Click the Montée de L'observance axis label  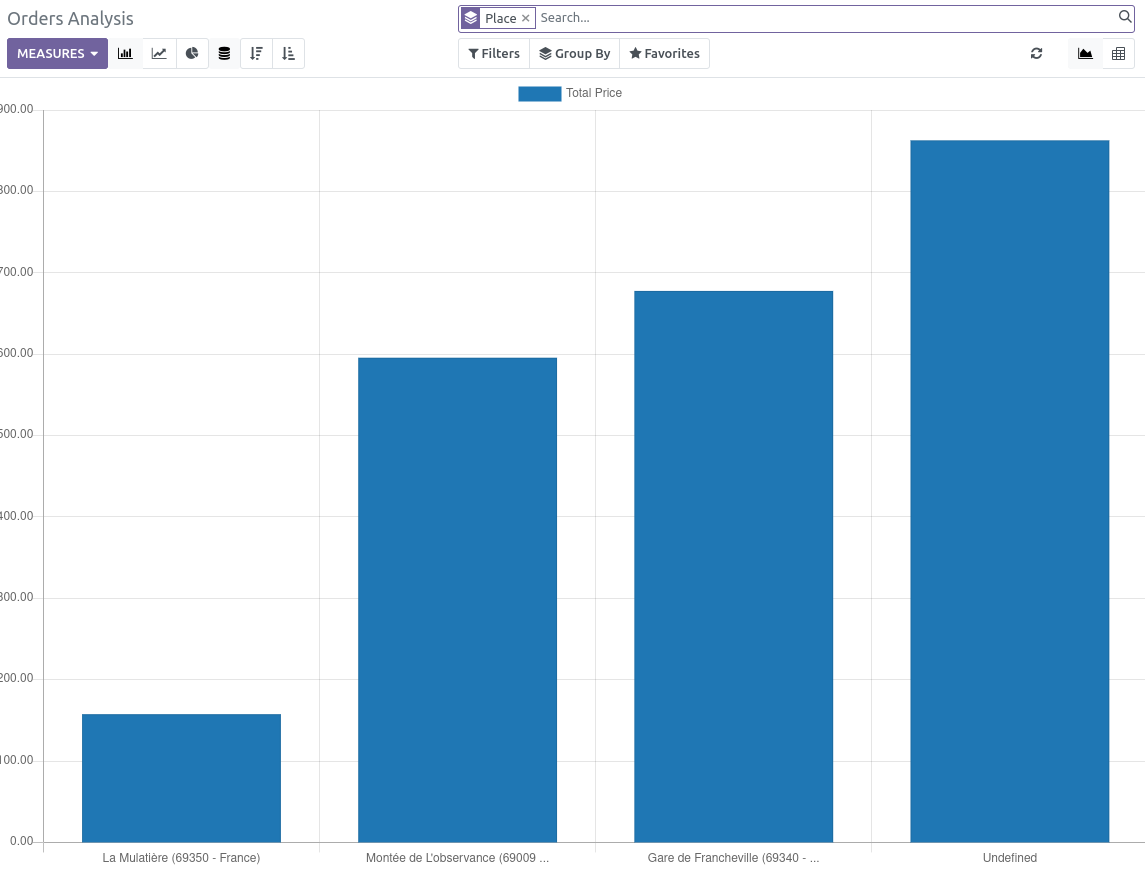[457, 857]
